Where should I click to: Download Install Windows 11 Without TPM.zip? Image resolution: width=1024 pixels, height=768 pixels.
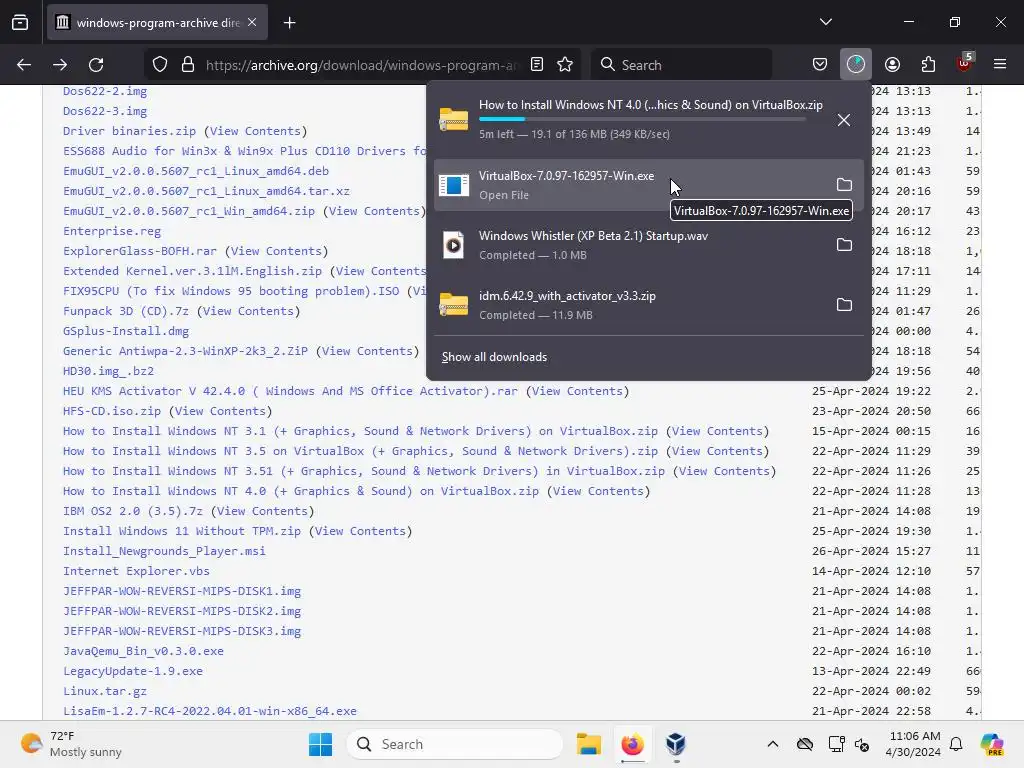pos(182,531)
